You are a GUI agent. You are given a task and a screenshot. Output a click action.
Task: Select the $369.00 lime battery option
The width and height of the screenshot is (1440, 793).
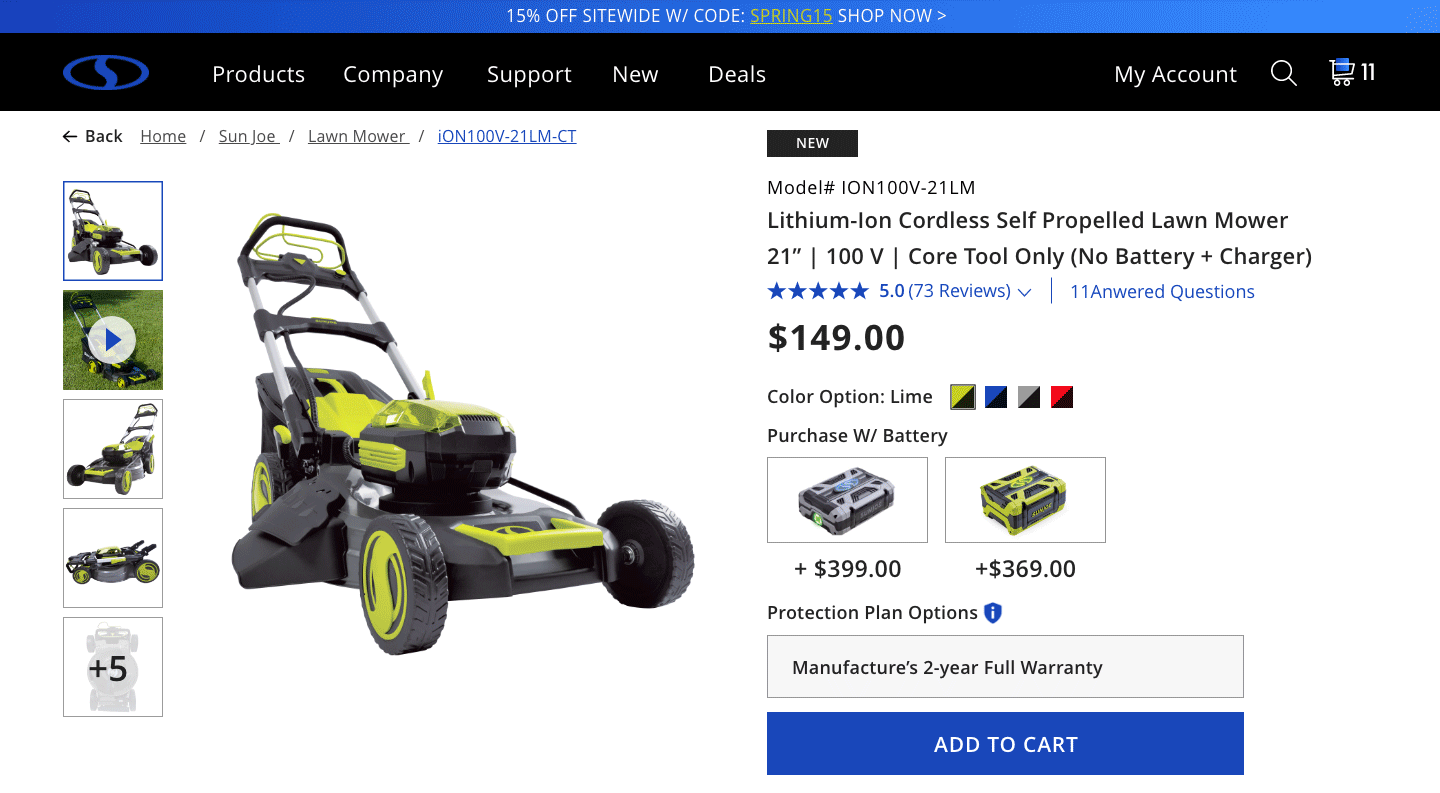tap(1025, 500)
